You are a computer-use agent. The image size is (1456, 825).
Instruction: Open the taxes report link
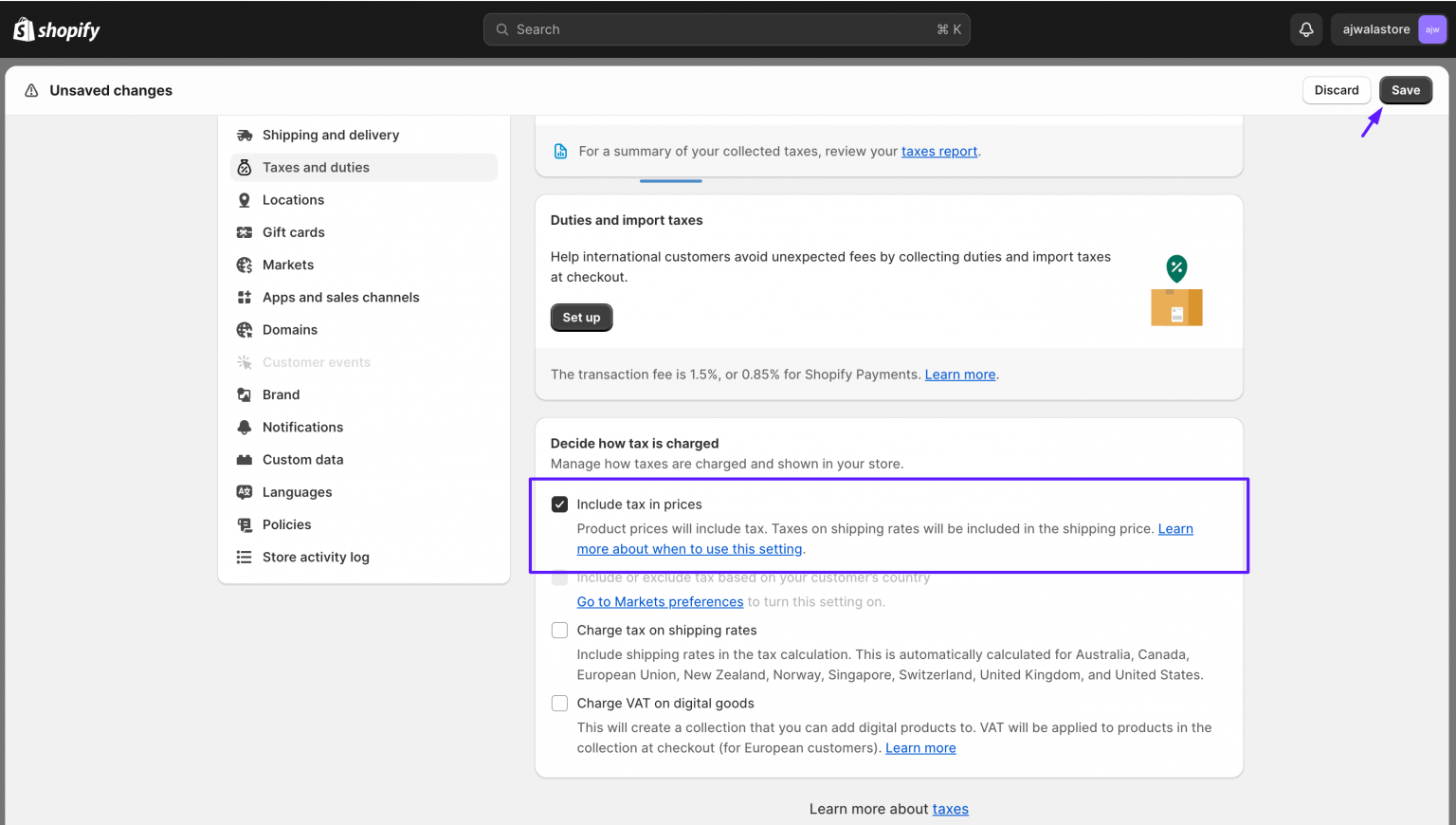[x=938, y=151]
